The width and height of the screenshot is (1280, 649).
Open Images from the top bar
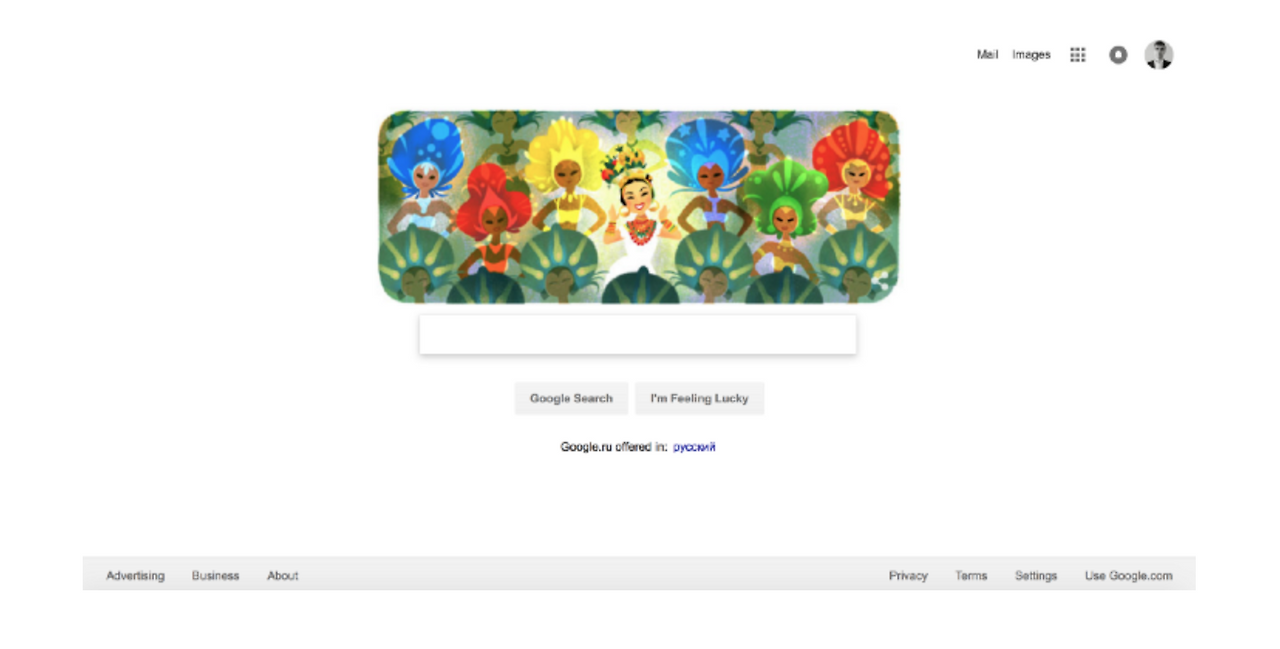pos(1031,55)
